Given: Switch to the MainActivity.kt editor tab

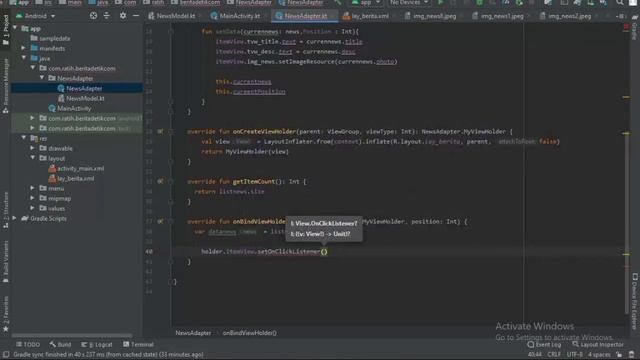Looking at the screenshot, I should pos(239,16).
